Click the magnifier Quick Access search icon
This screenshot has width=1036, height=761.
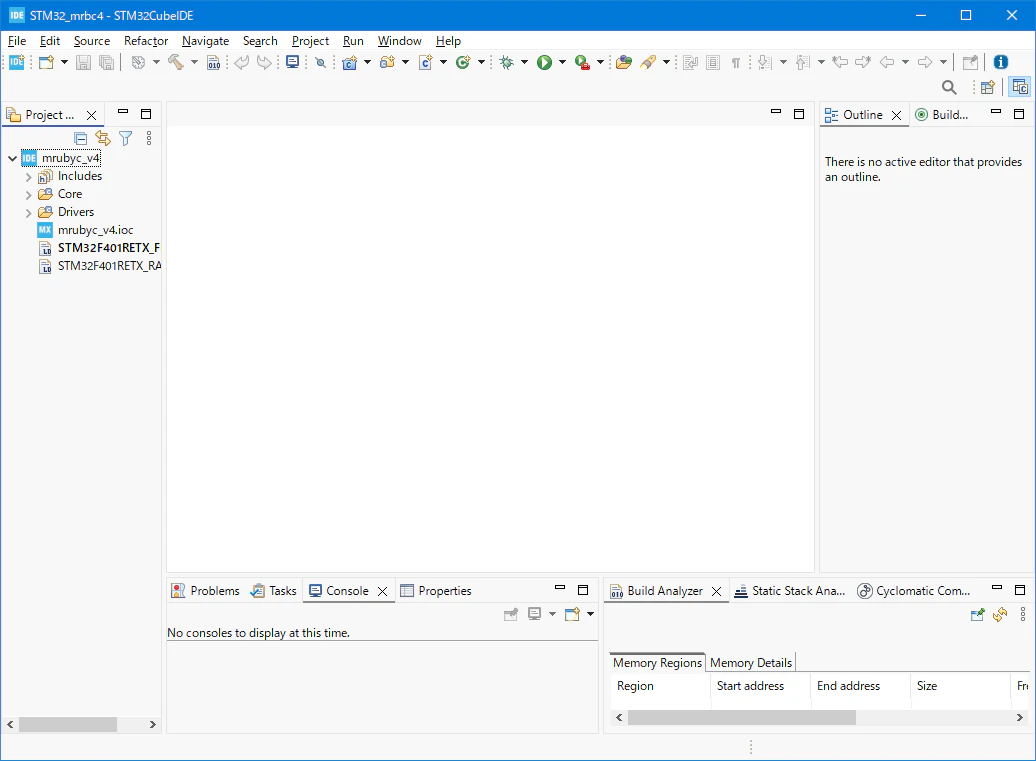coord(949,87)
